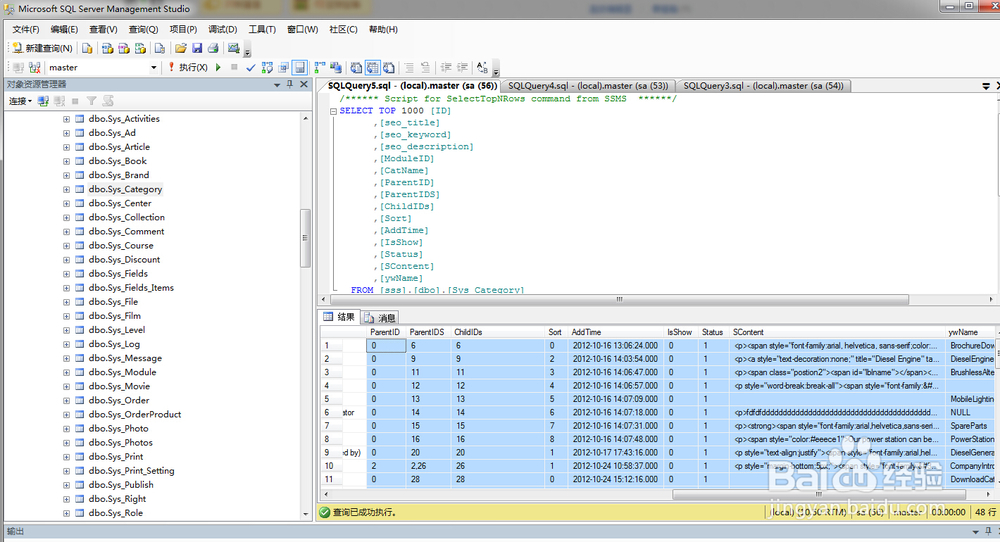Switch to Results to Grid
The height and width of the screenshot is (542, 1000).
click(372, 67)
